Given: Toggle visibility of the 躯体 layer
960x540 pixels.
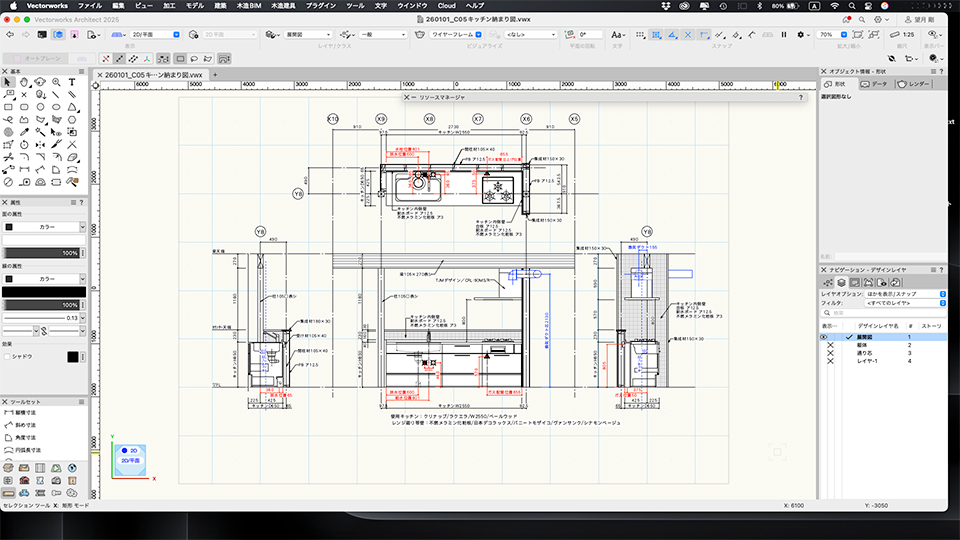Looking at the screenshot, I should pyautogui.click(x=830, y=345).
